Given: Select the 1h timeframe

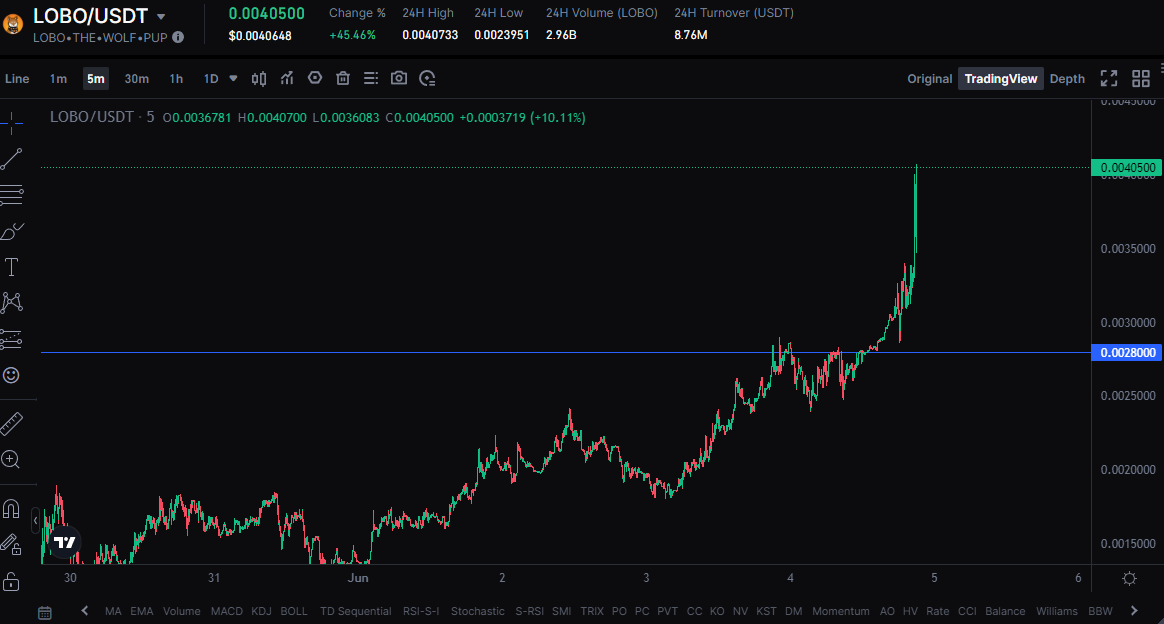Looking at the screenshot, I should pyautogui.click(x=176, y=79).
